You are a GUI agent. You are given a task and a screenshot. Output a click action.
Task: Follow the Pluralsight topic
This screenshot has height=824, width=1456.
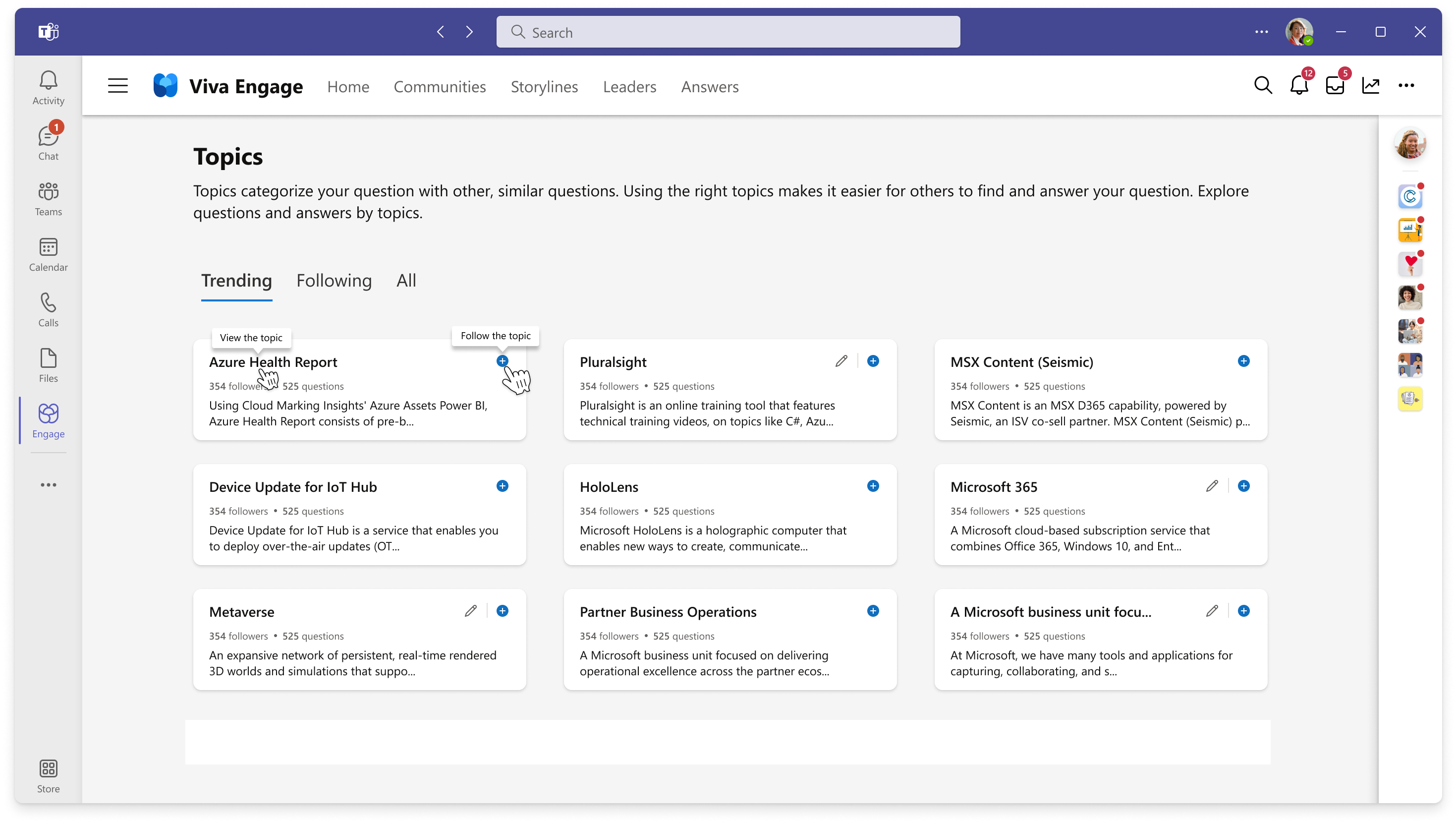pos(873,361)
